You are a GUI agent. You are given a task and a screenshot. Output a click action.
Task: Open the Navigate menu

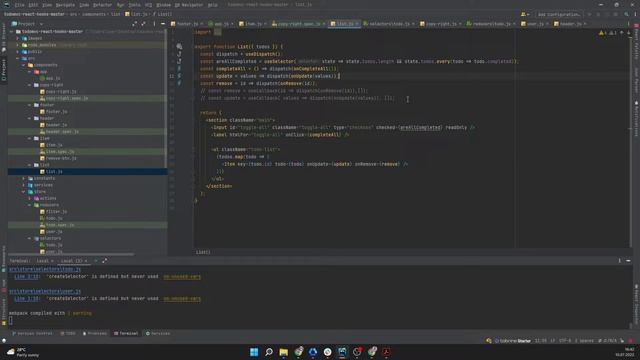coord(65,5)
